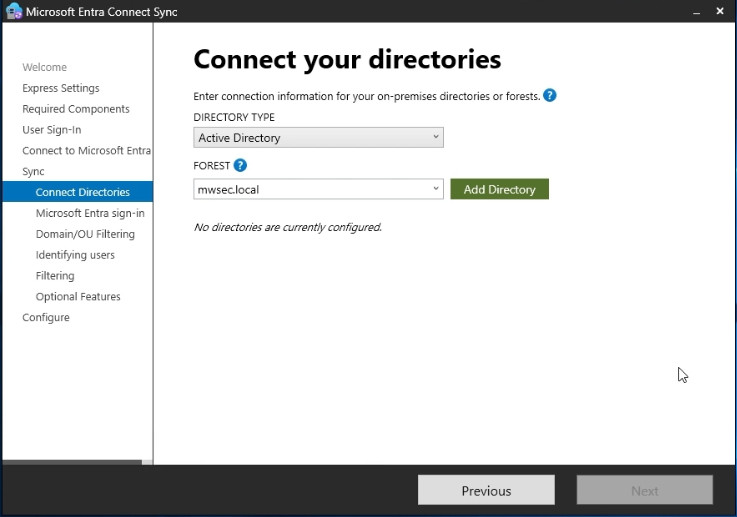Screen dimensions: 737x517
Task: Open the Express Settings step
Action: click(61, 88)
